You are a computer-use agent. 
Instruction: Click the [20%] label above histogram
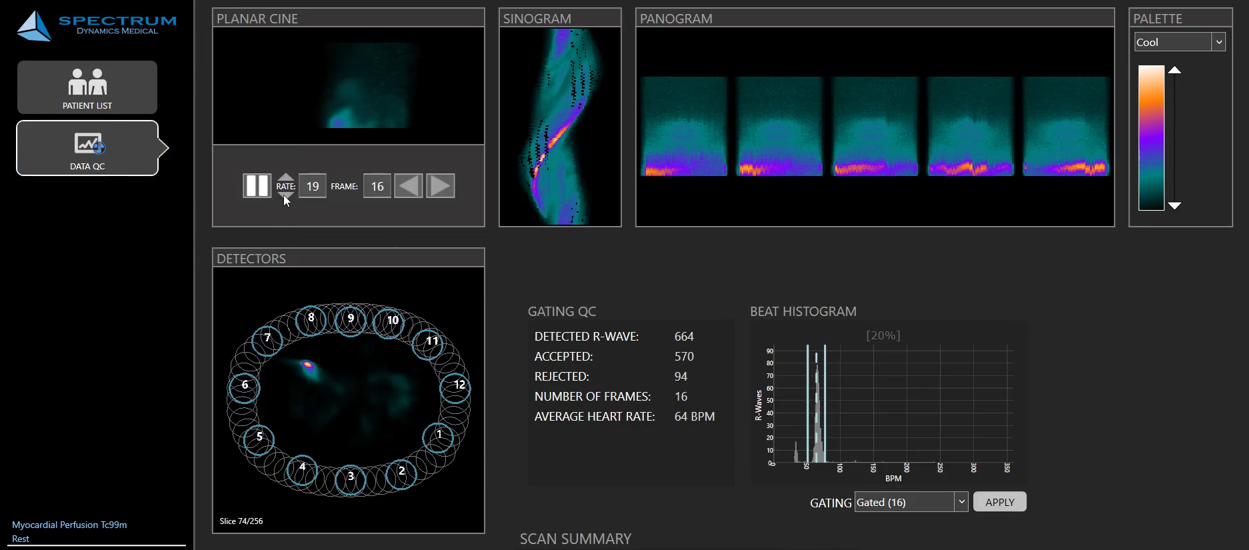point(883,336)
